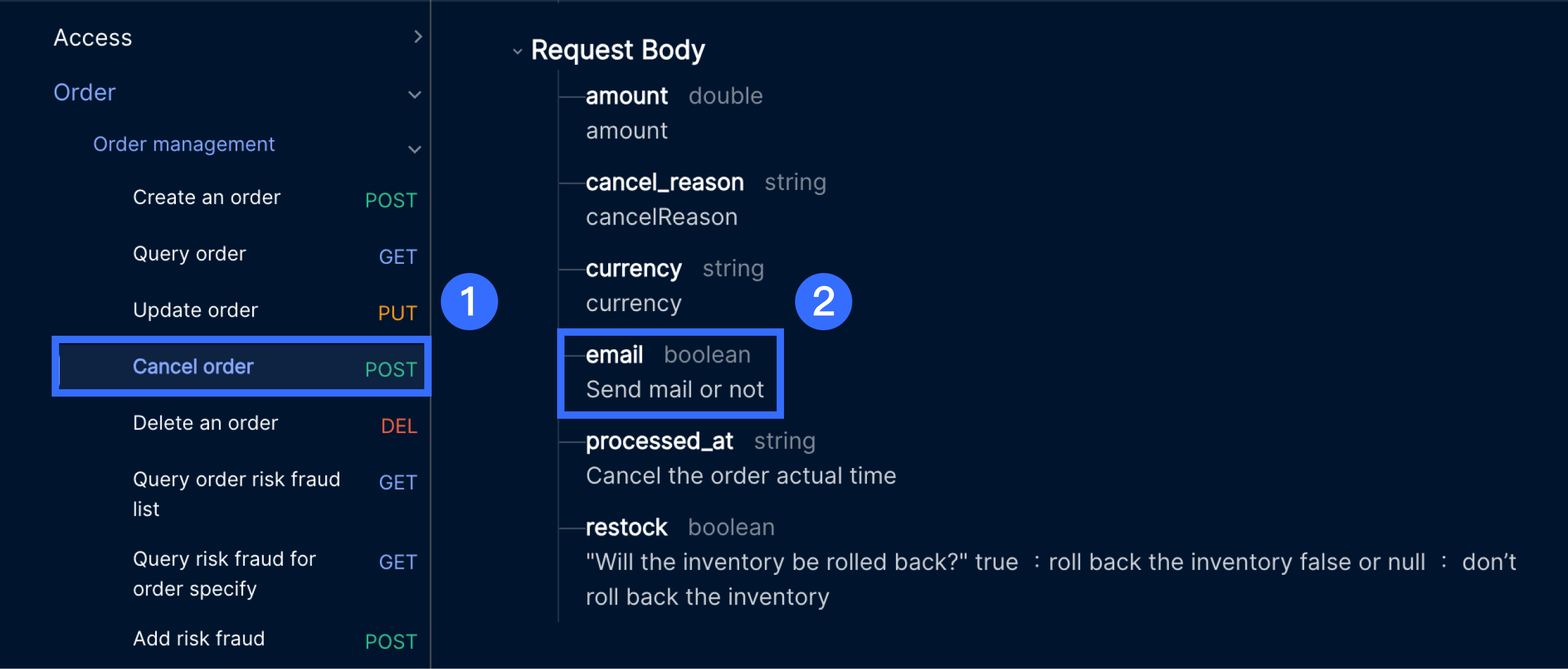Collapse the Order section chevron

tap(414, 95)
